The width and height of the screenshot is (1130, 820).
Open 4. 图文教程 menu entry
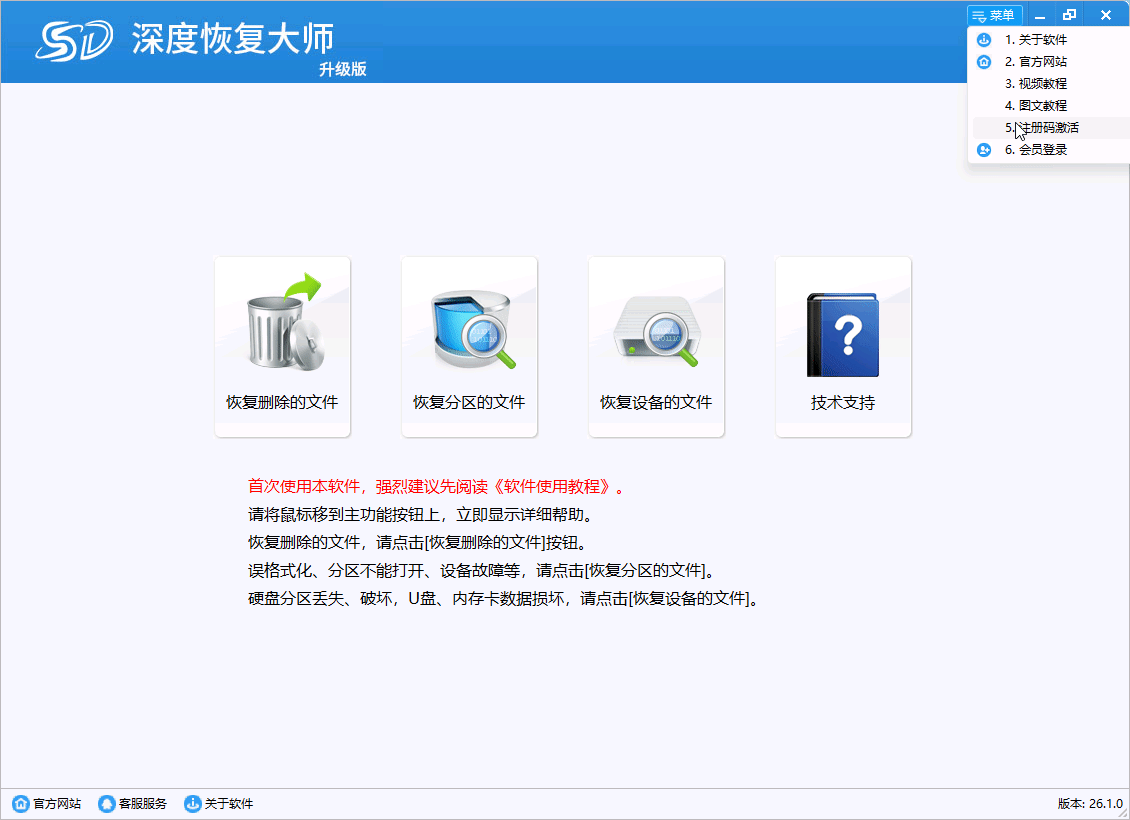(1036, 106)
